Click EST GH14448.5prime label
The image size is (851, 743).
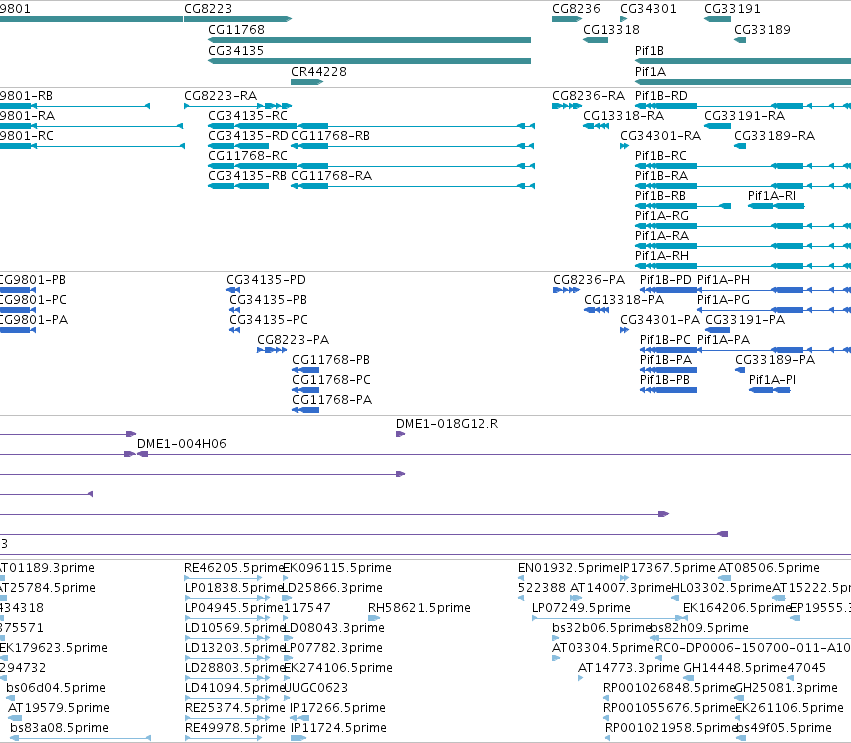click(735, 668)
